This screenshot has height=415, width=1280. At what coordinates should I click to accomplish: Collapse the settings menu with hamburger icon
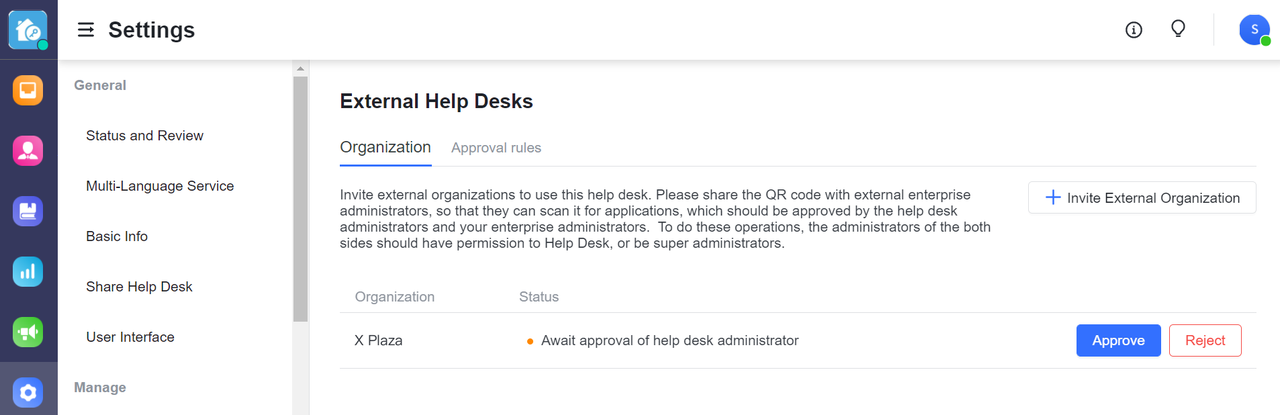point(86,31)
